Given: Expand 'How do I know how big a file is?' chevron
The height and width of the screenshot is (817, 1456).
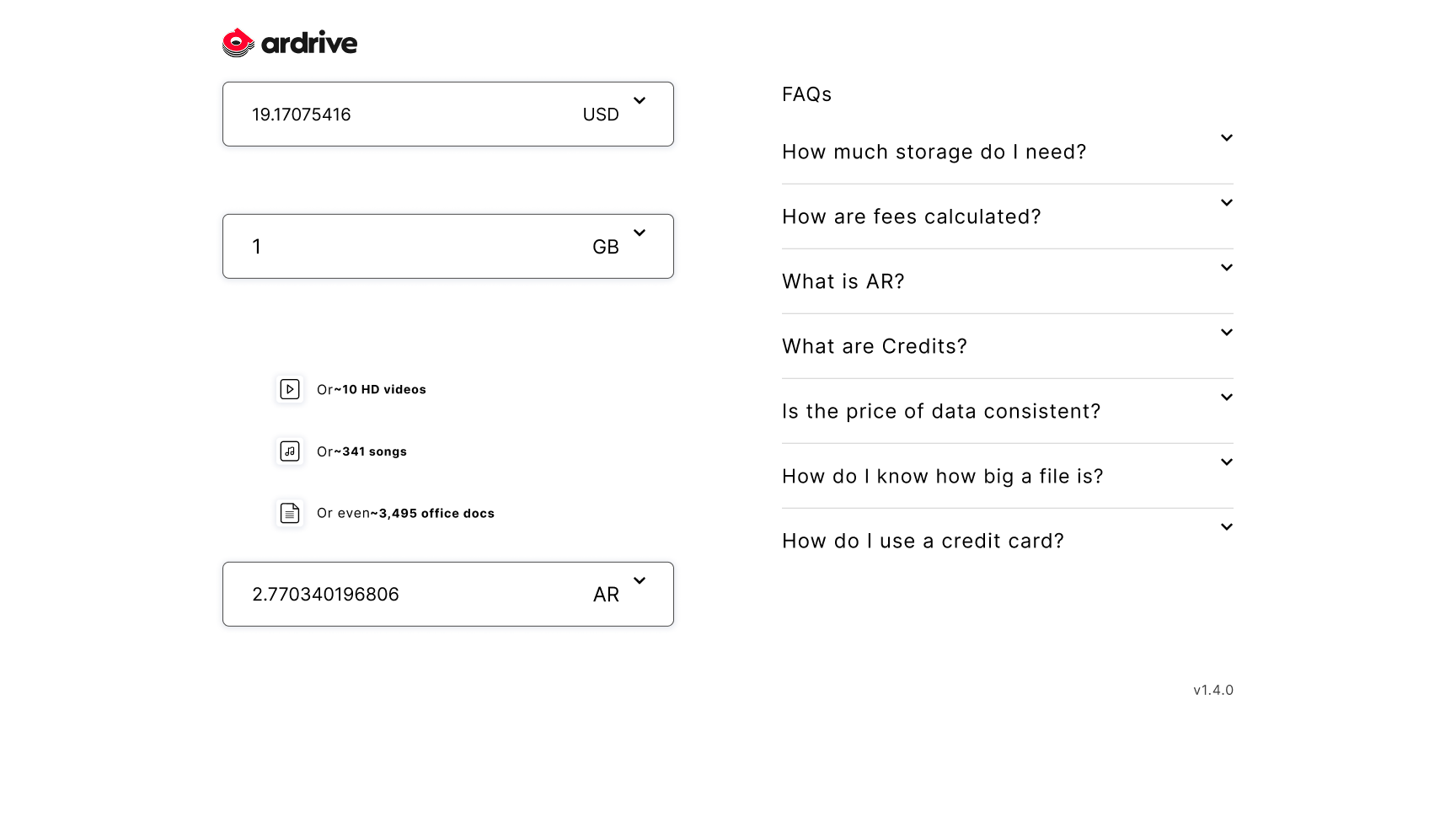Looking at the screenshot, I should [1227, 462].
